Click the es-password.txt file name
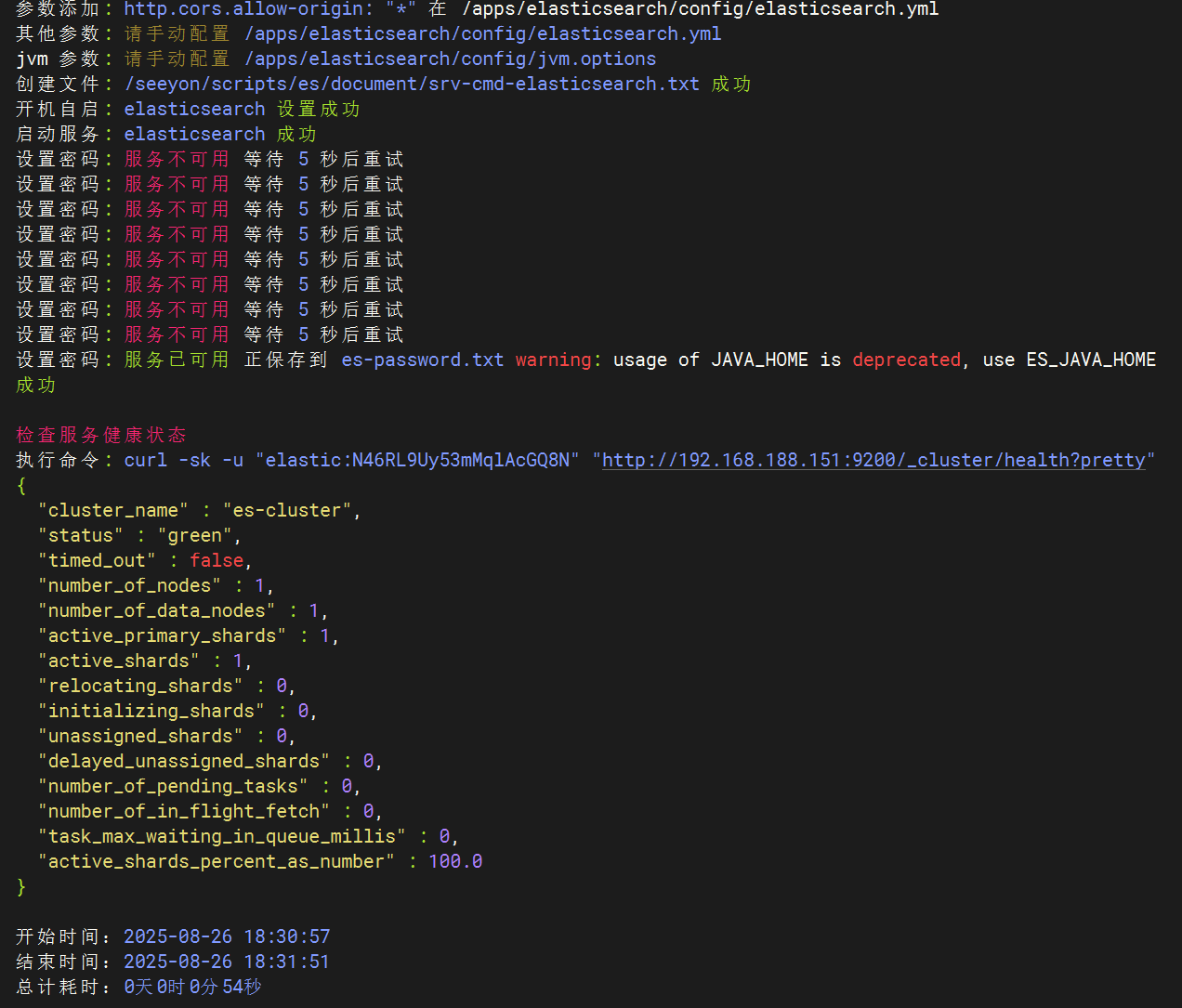The width and height of the screenshot is (1182, 1008). pos(423,360)
